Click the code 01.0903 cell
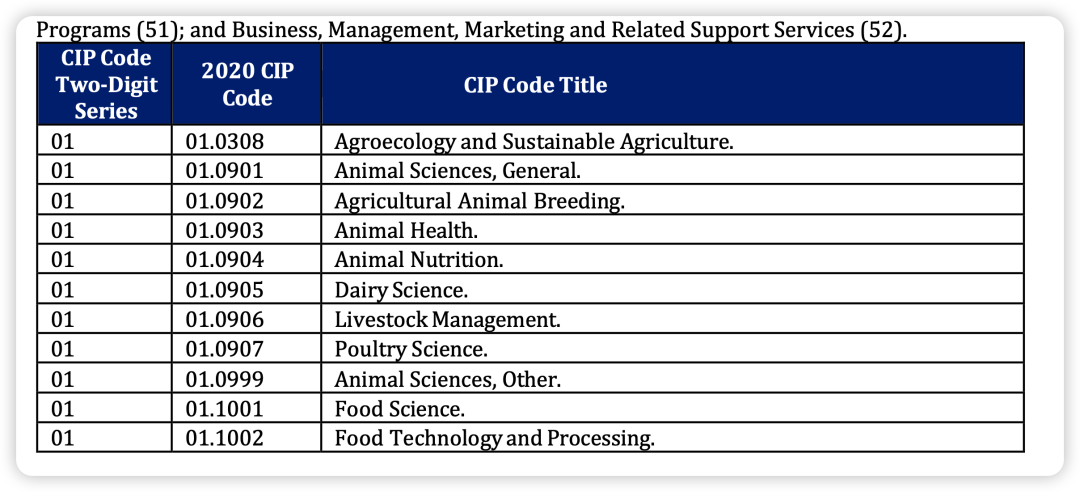1080x492 pixels. pyautogui.click(x=247, y=229)
